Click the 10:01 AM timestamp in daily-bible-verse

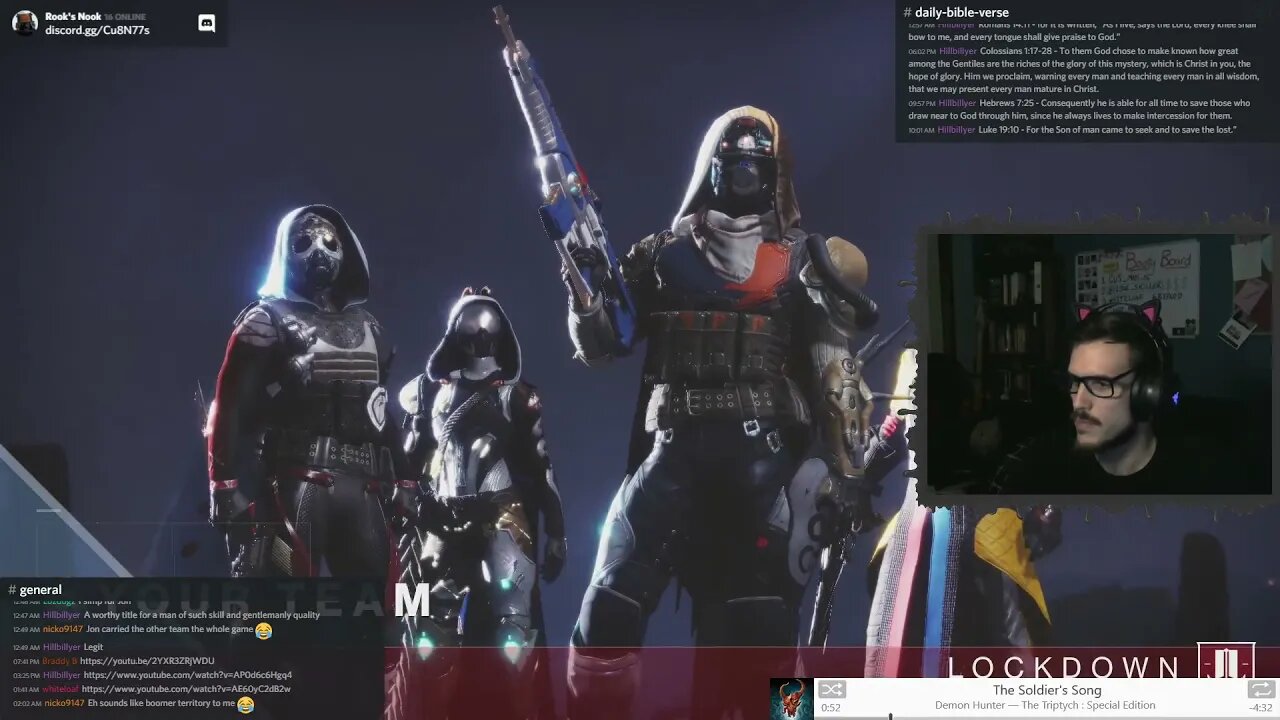(921, 130)
